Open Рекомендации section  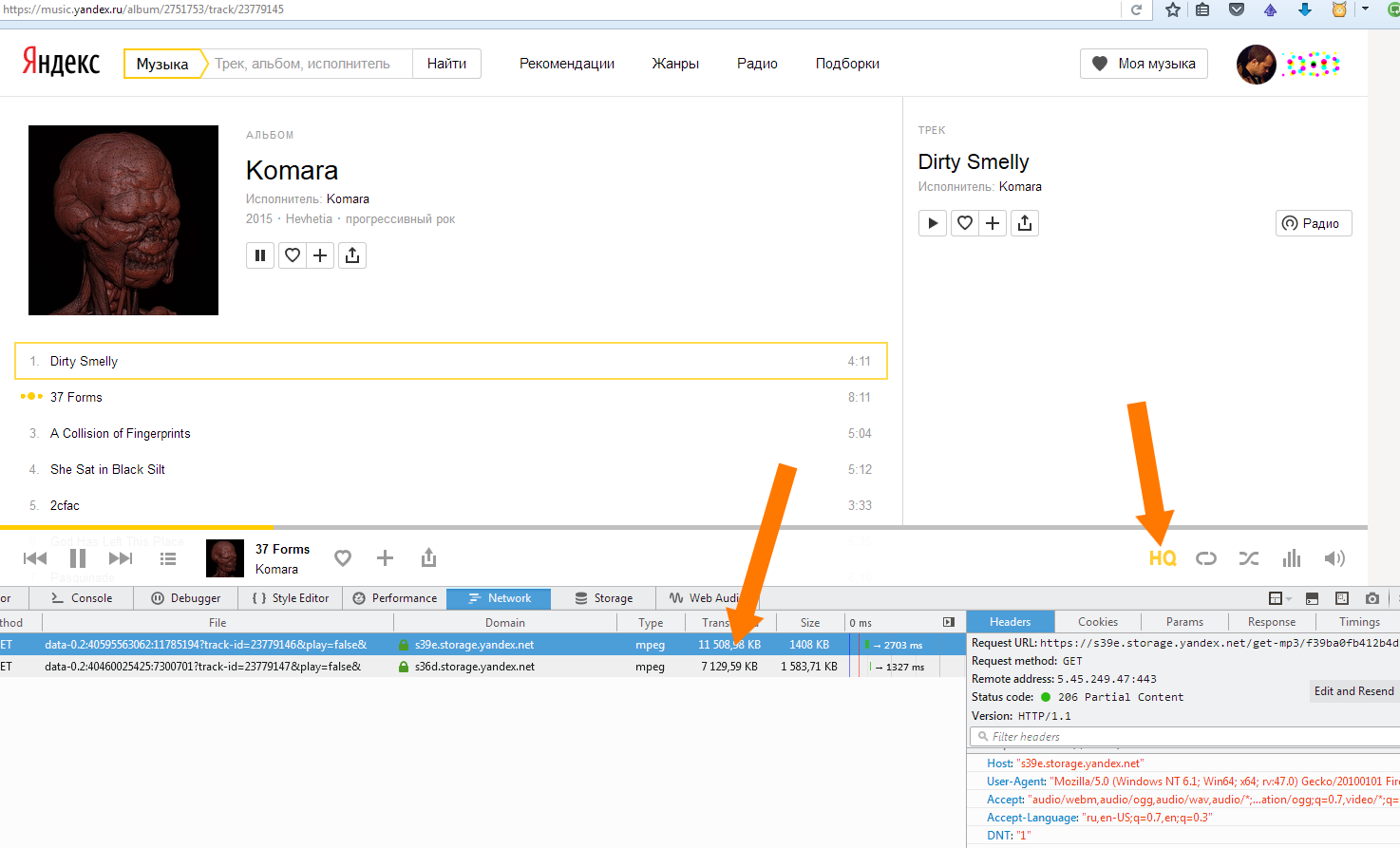coord(567,64)
